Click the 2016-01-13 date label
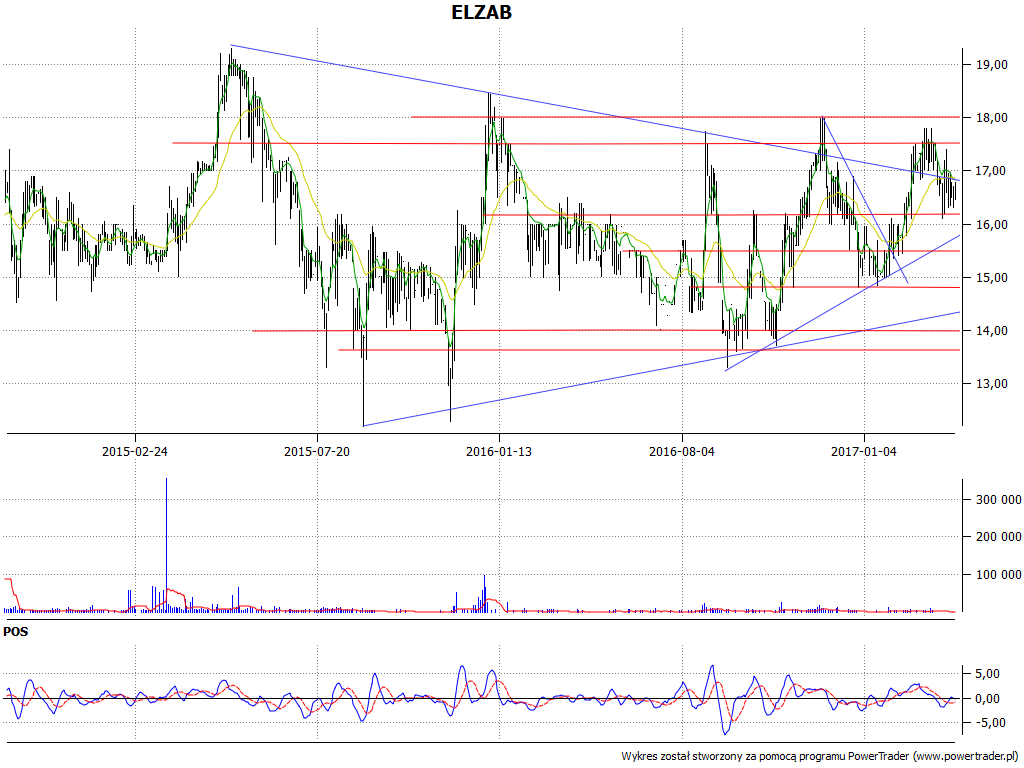1024x768 pixels. point(499,451)
